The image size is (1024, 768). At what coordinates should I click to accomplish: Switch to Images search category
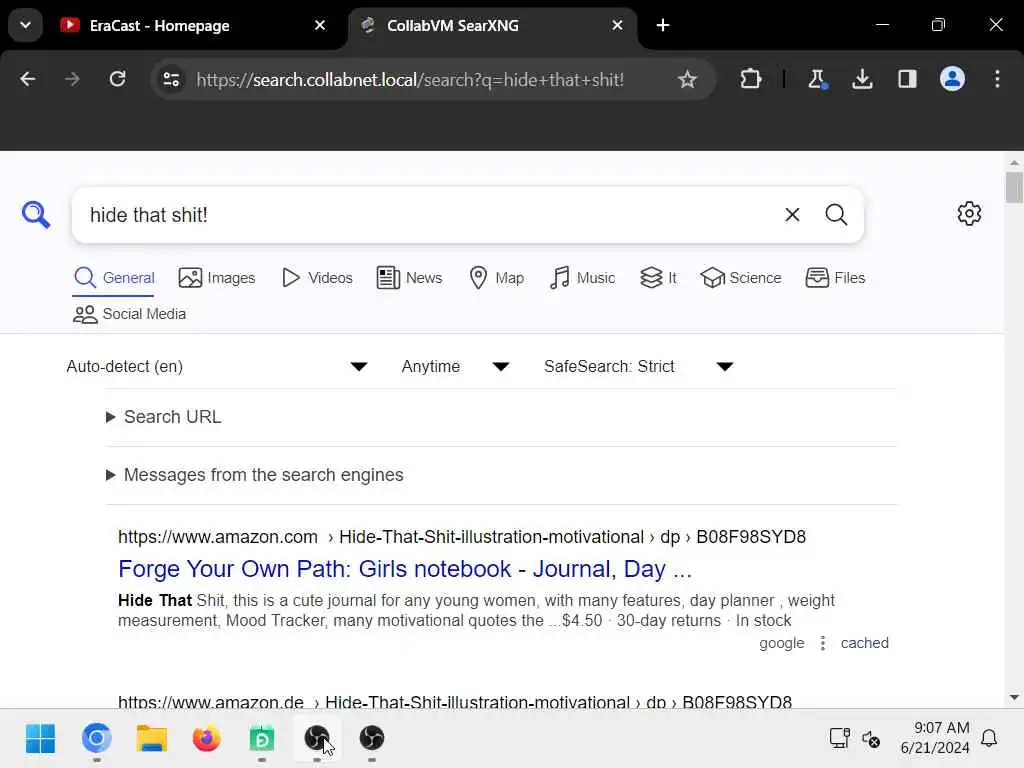217,278
